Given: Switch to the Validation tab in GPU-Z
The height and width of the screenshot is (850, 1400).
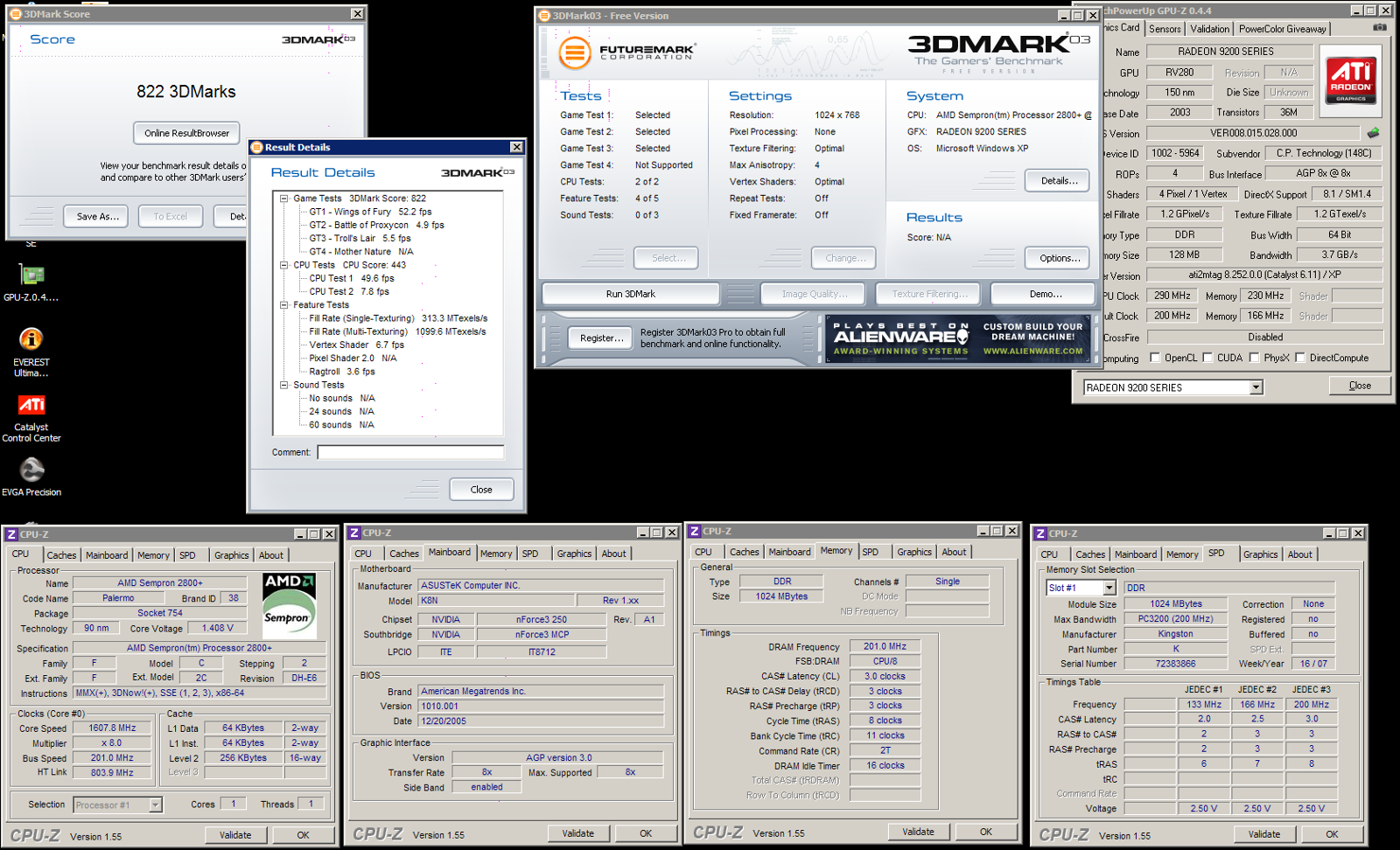Looking at the screenshot, I should pyautogui.click(x=1209, y=29).
